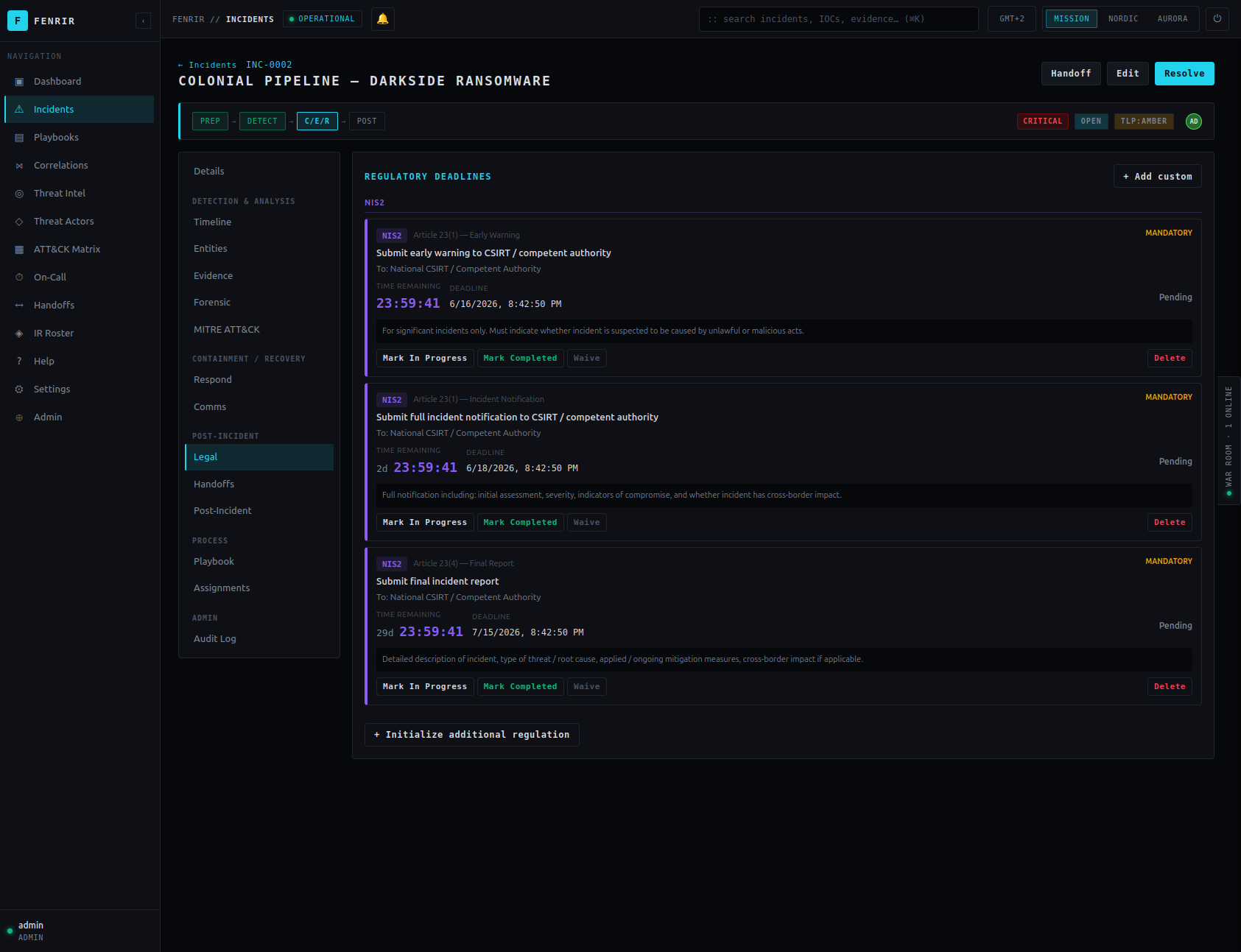Open the ATT&CK Matrix grid icon

[19, 250]
